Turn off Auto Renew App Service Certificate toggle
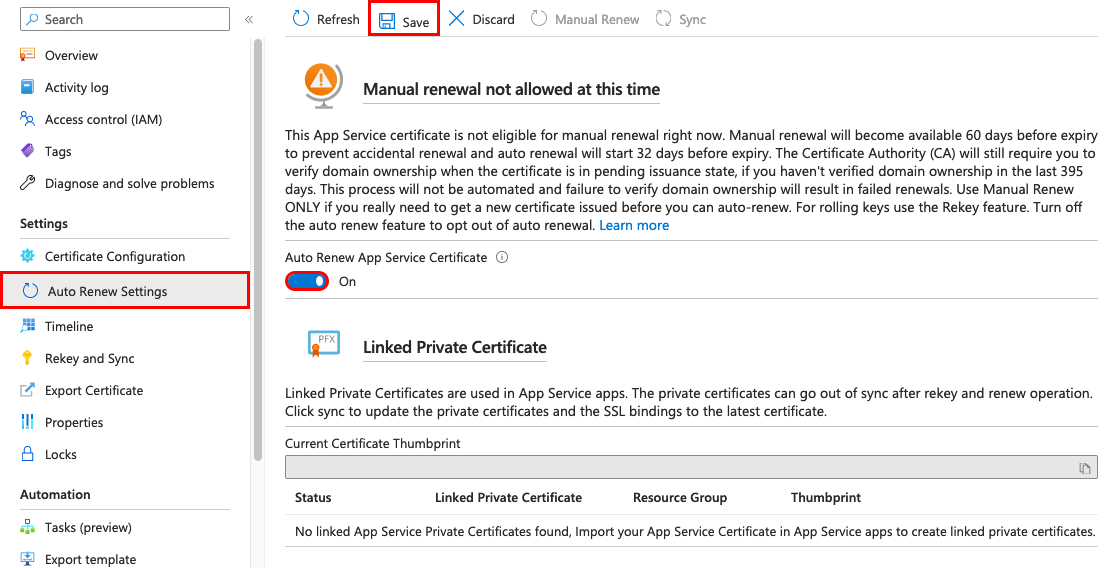Image resolution: width=1118 pixels, height=568 pixels. pyautogui.click(x=307, y=282)
